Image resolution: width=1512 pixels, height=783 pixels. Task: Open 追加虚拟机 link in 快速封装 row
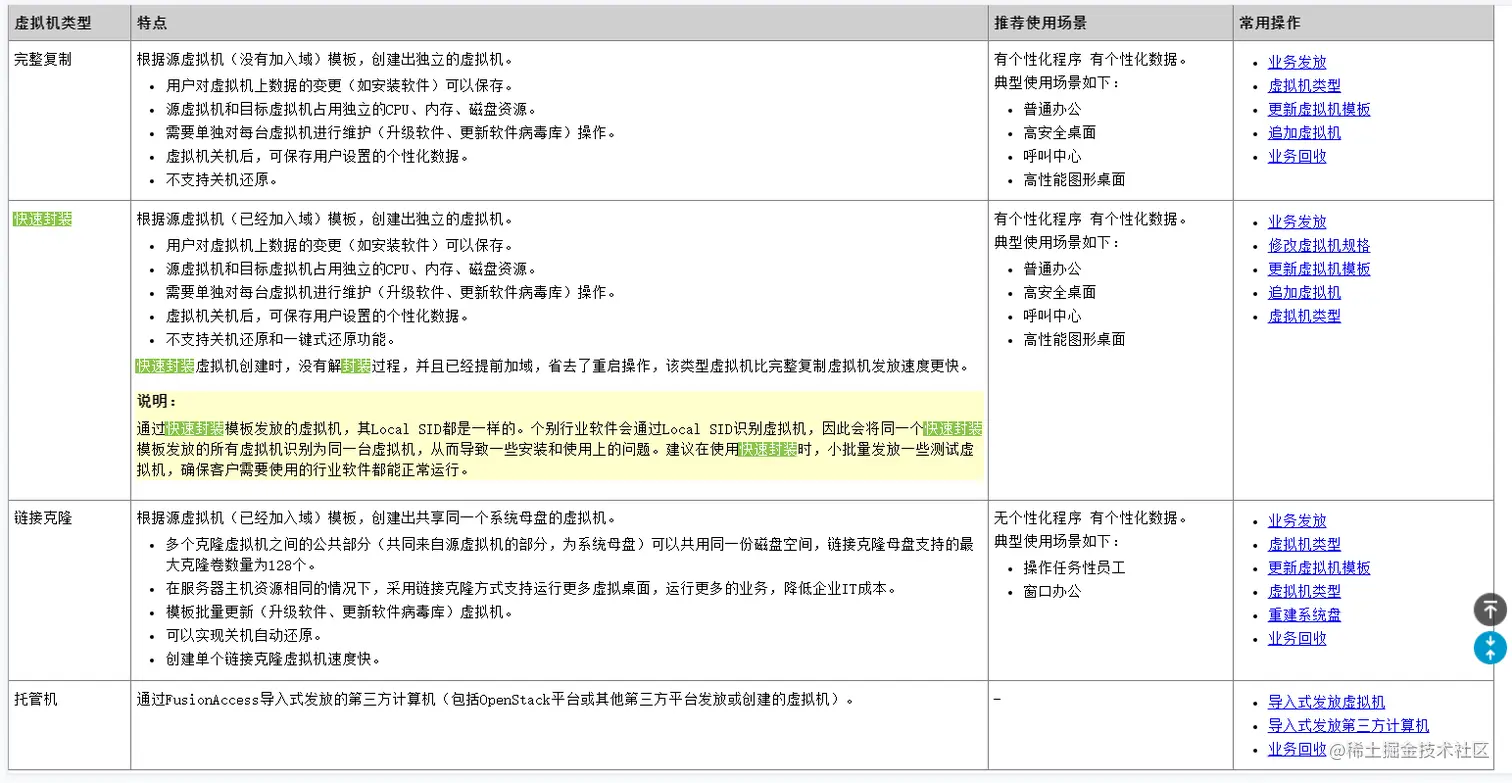click(1304, 293)
